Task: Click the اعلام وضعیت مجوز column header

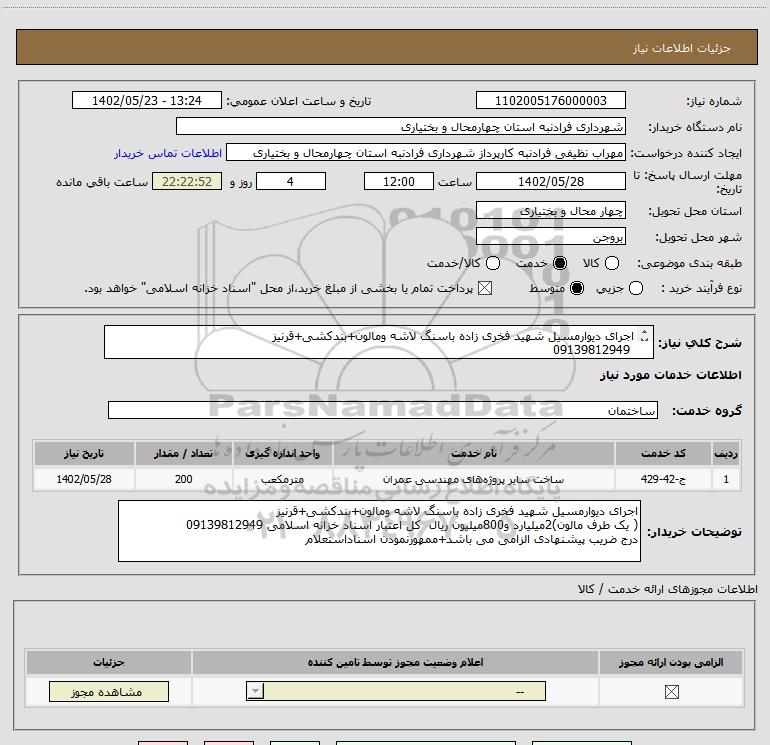Action: point(395,662)
